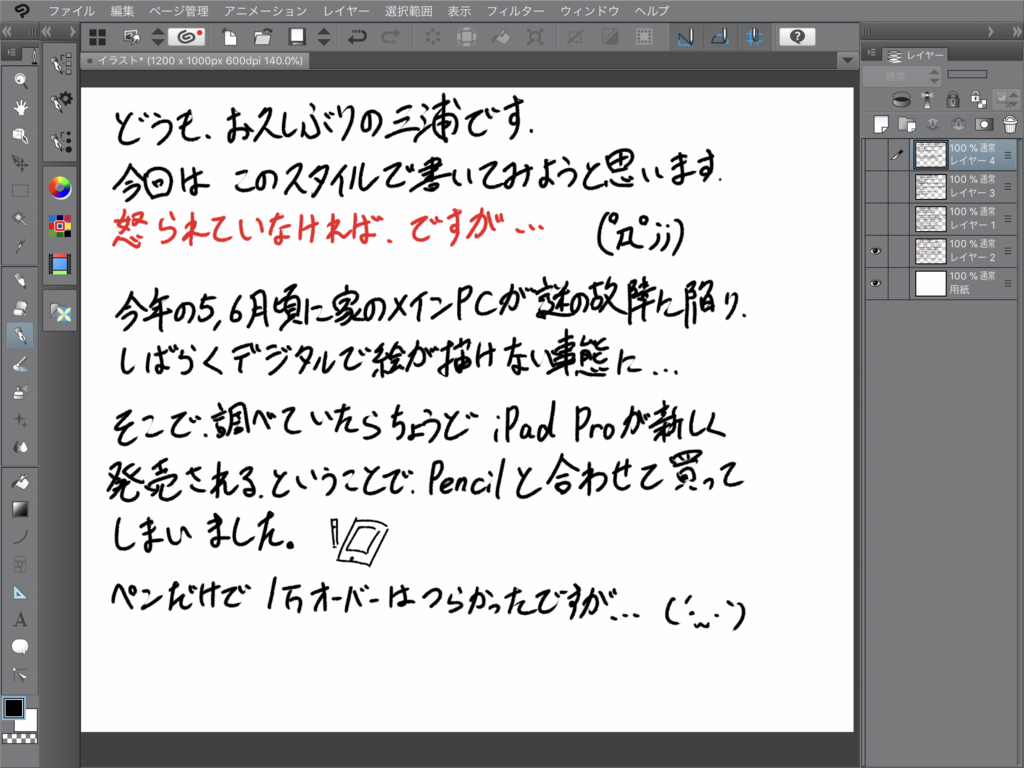
Task: Create a new raster layer in the Layers panel
Action: pos(881,124)
